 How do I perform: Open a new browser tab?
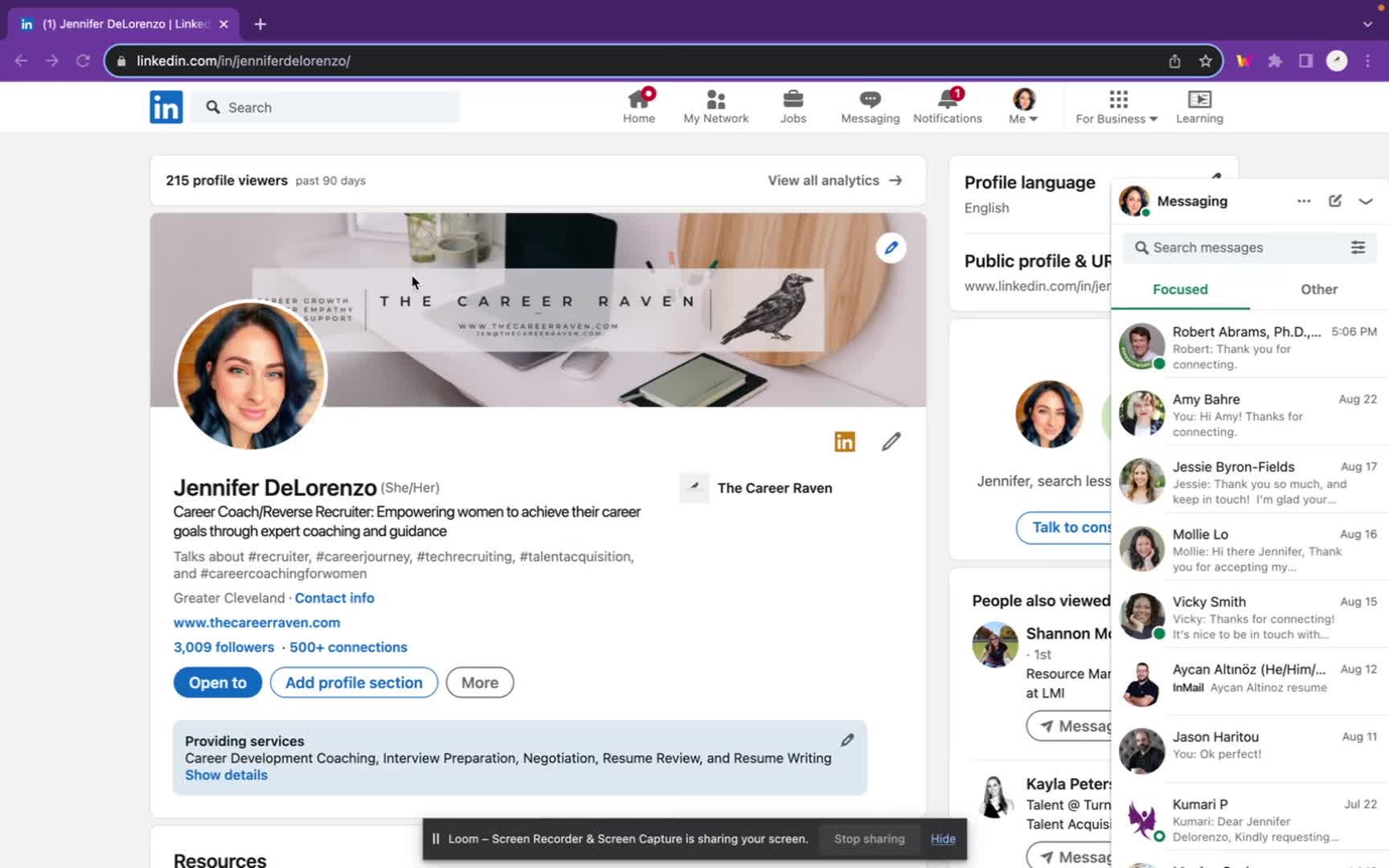click(260, 24)
